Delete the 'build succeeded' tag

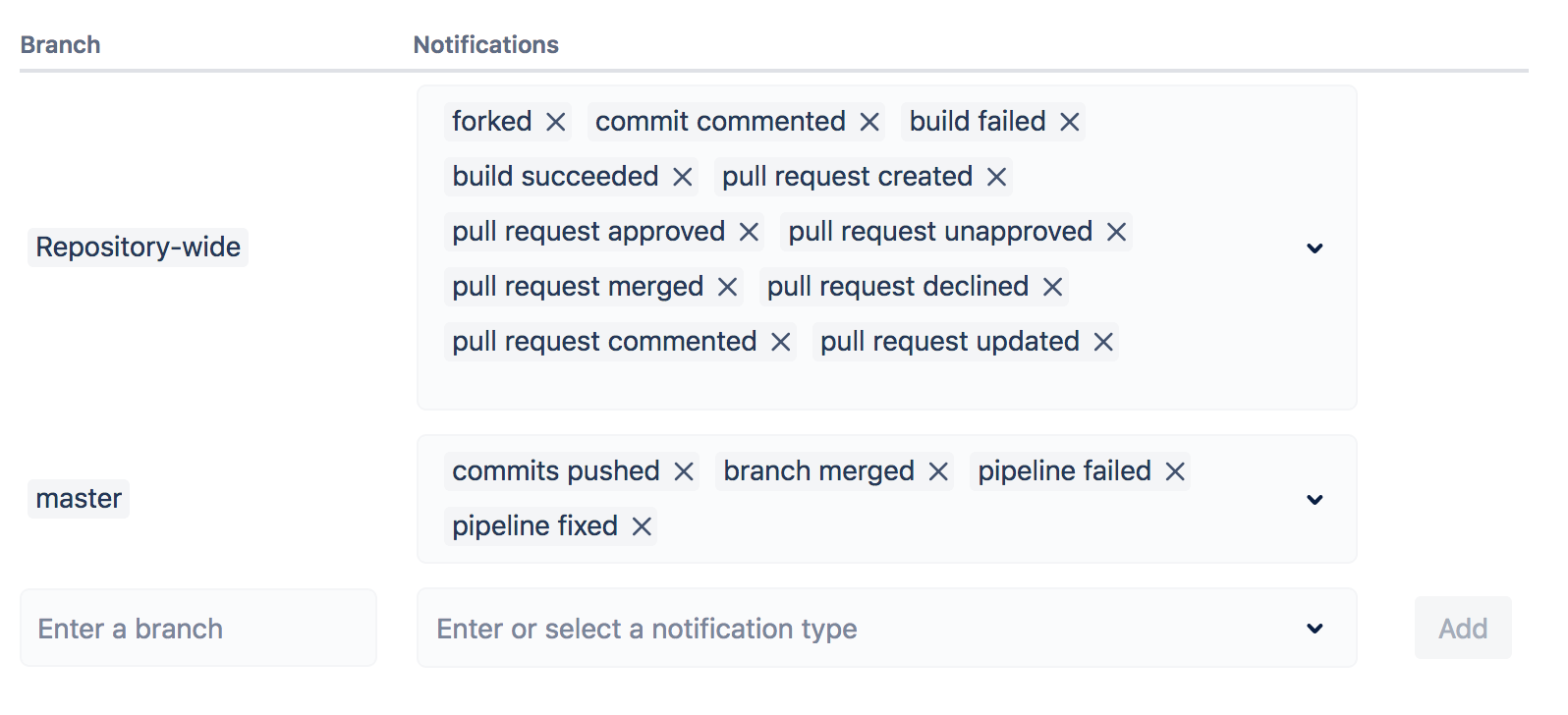point(683,177)
